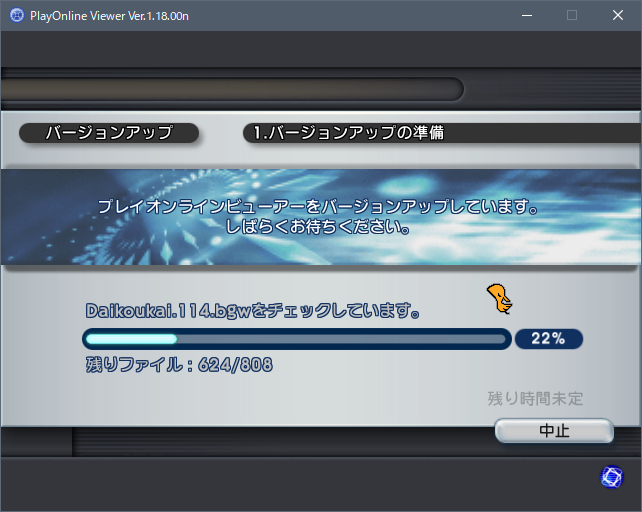Click the update progress bar

(297, 339)
